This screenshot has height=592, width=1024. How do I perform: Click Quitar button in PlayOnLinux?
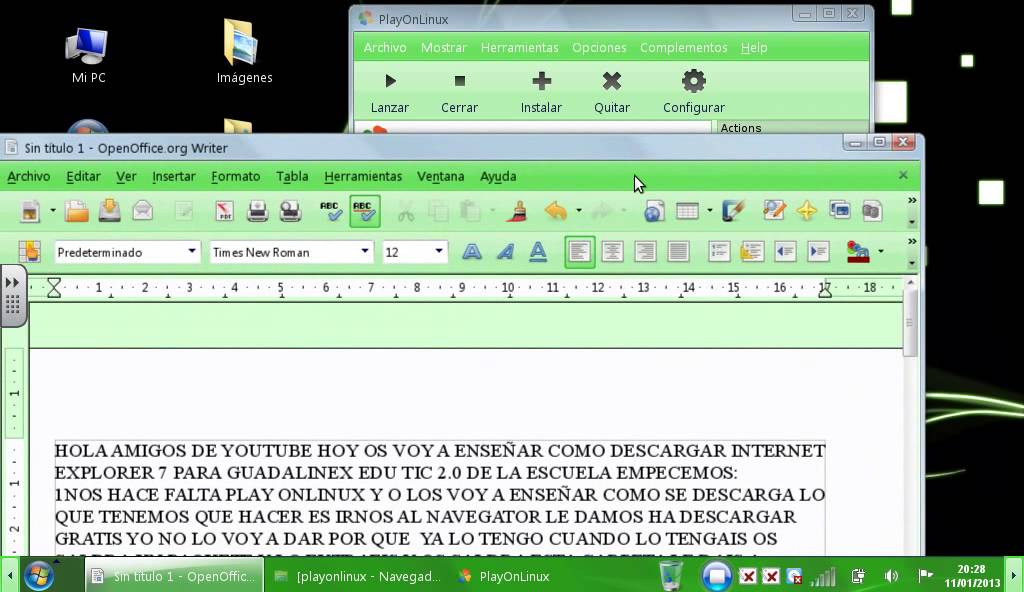(x=612, y=92)
